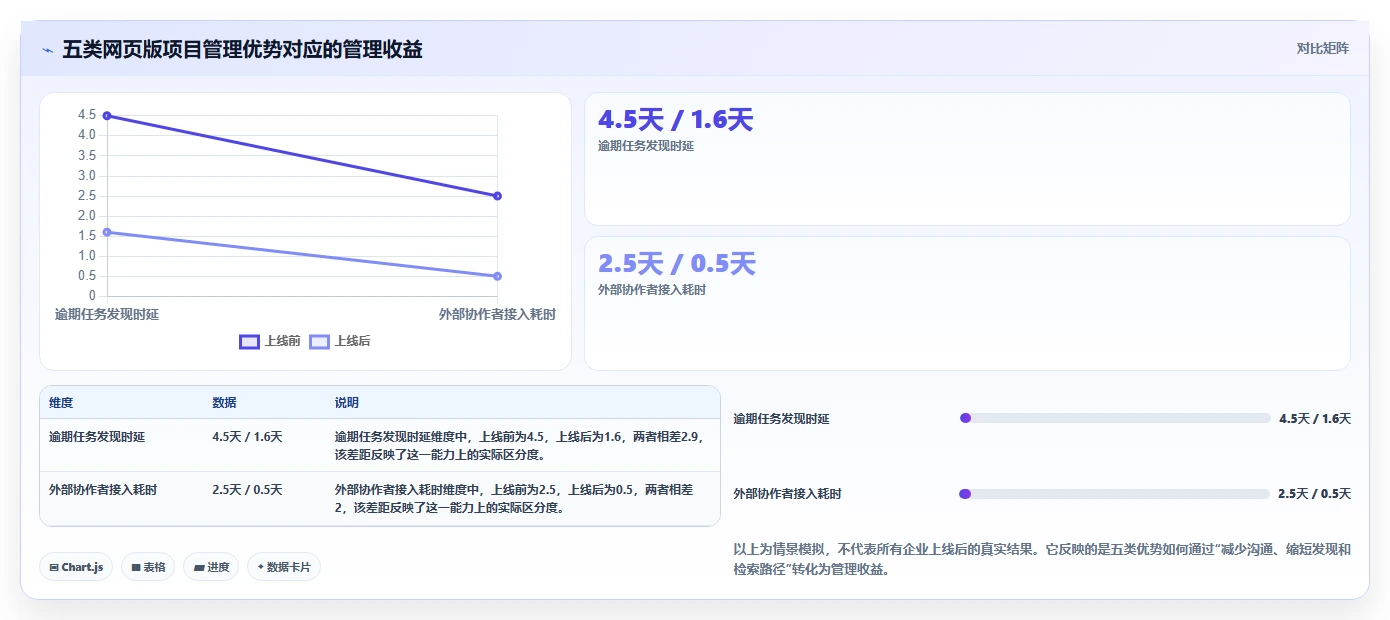Image resolution: width=1390 pixels, height=620 pixels.
Task: Click the 上线前 data point at 2.5
Action: click(x=497, y=196)
